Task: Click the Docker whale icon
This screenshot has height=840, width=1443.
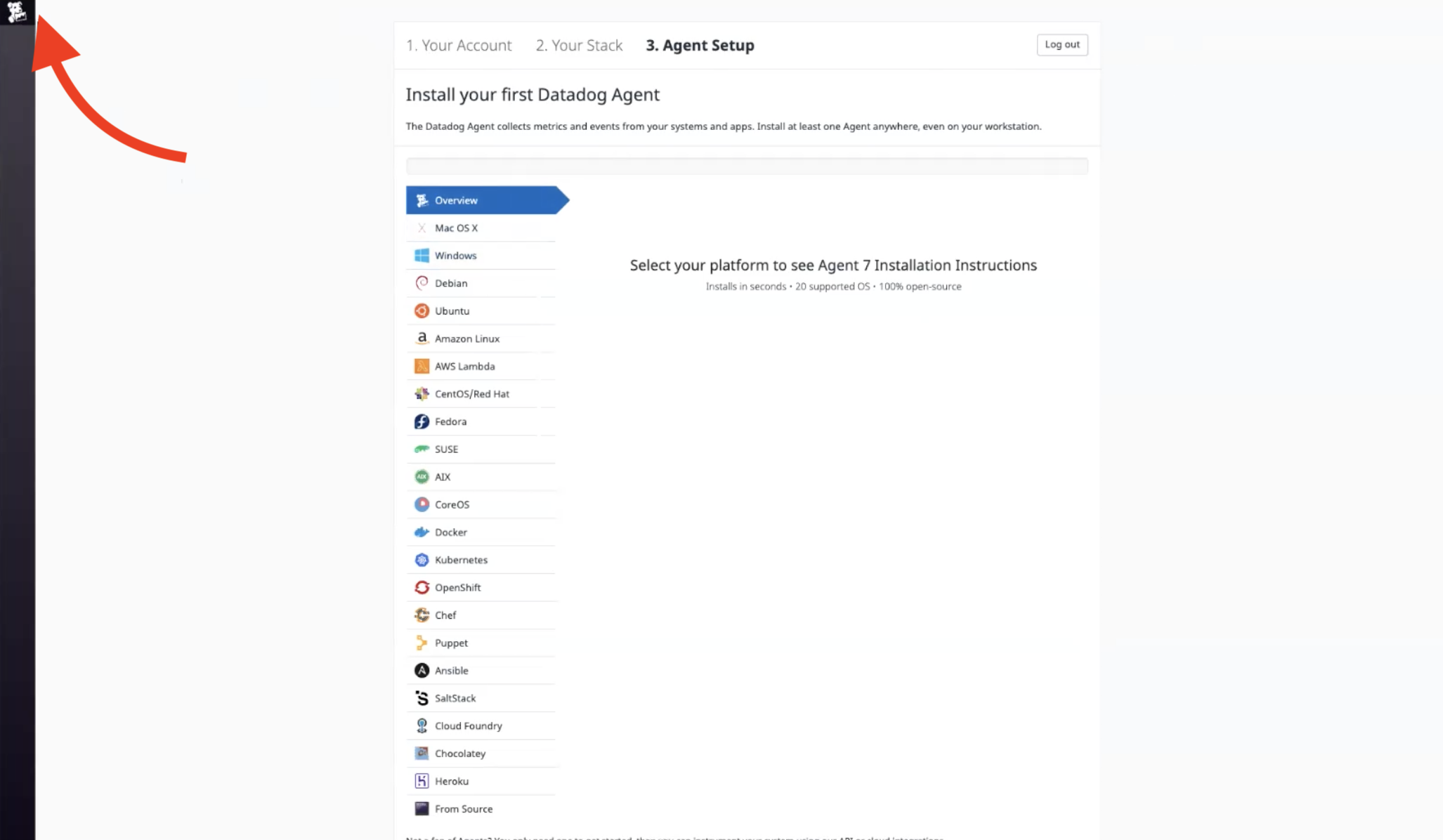Action: [x=422, y=532]
